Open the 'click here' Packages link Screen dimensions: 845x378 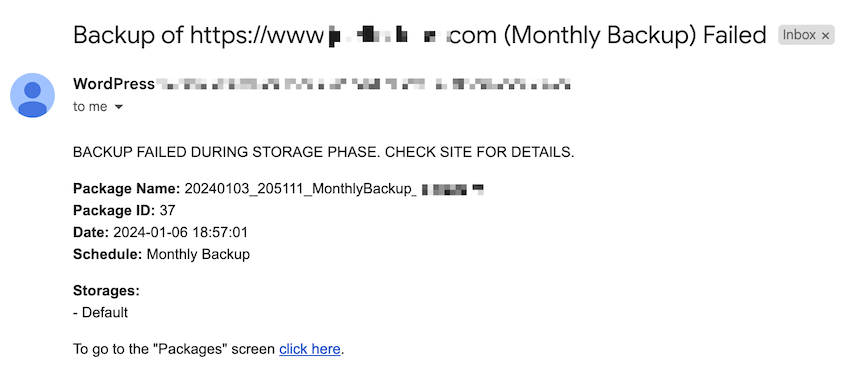(x=309, y=349)
